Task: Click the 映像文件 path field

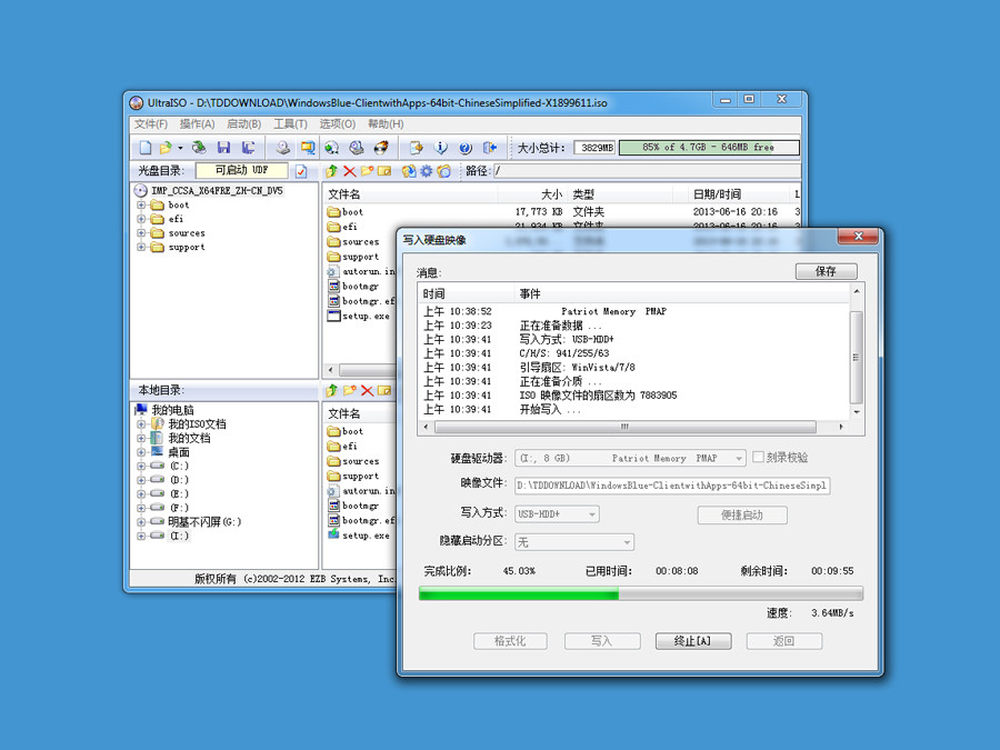Action: (x=672, y=486)
